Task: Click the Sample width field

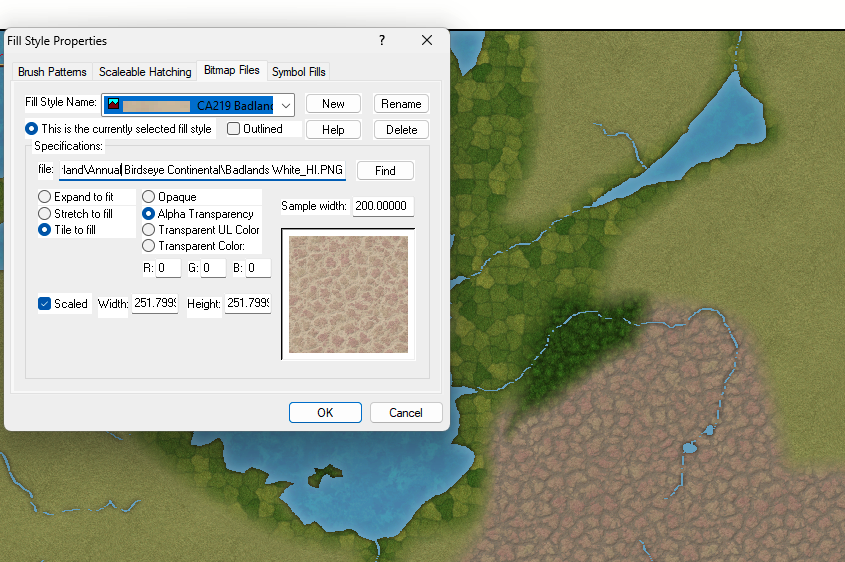Action: point(383,206)
